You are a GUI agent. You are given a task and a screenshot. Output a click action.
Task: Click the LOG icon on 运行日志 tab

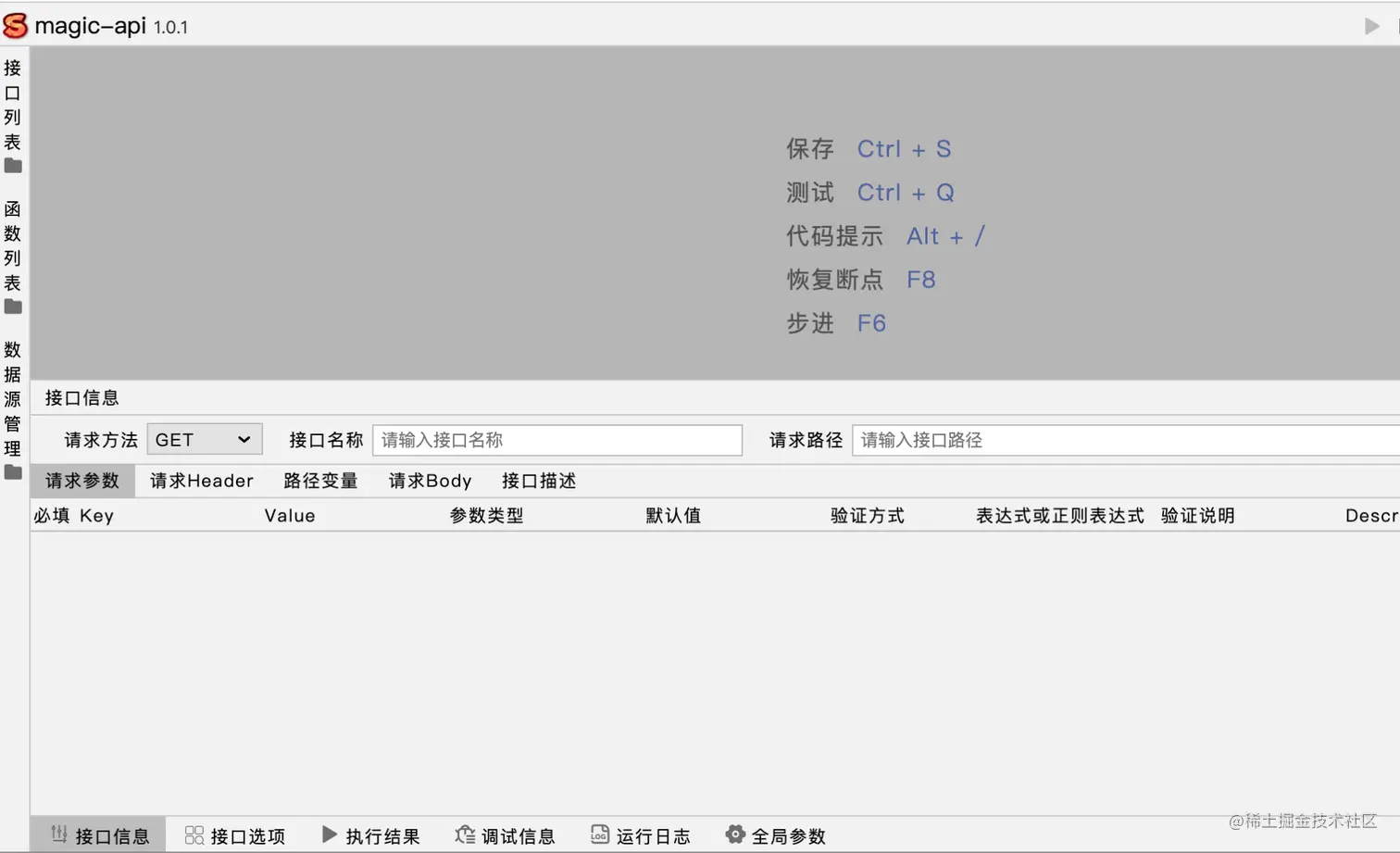tap(598, 835)
